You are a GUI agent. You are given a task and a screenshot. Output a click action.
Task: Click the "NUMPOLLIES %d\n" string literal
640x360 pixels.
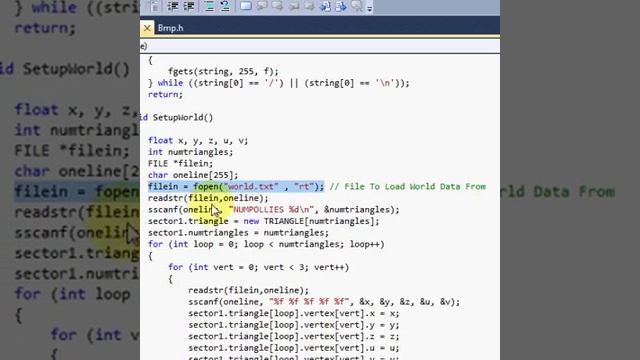click(x=271, y=209)
